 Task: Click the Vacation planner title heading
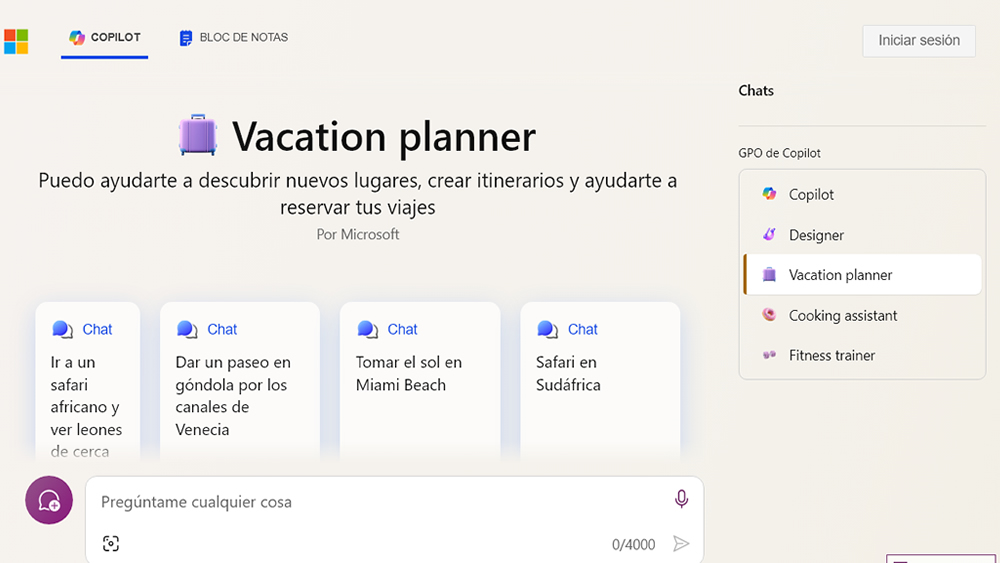(384, 136)
